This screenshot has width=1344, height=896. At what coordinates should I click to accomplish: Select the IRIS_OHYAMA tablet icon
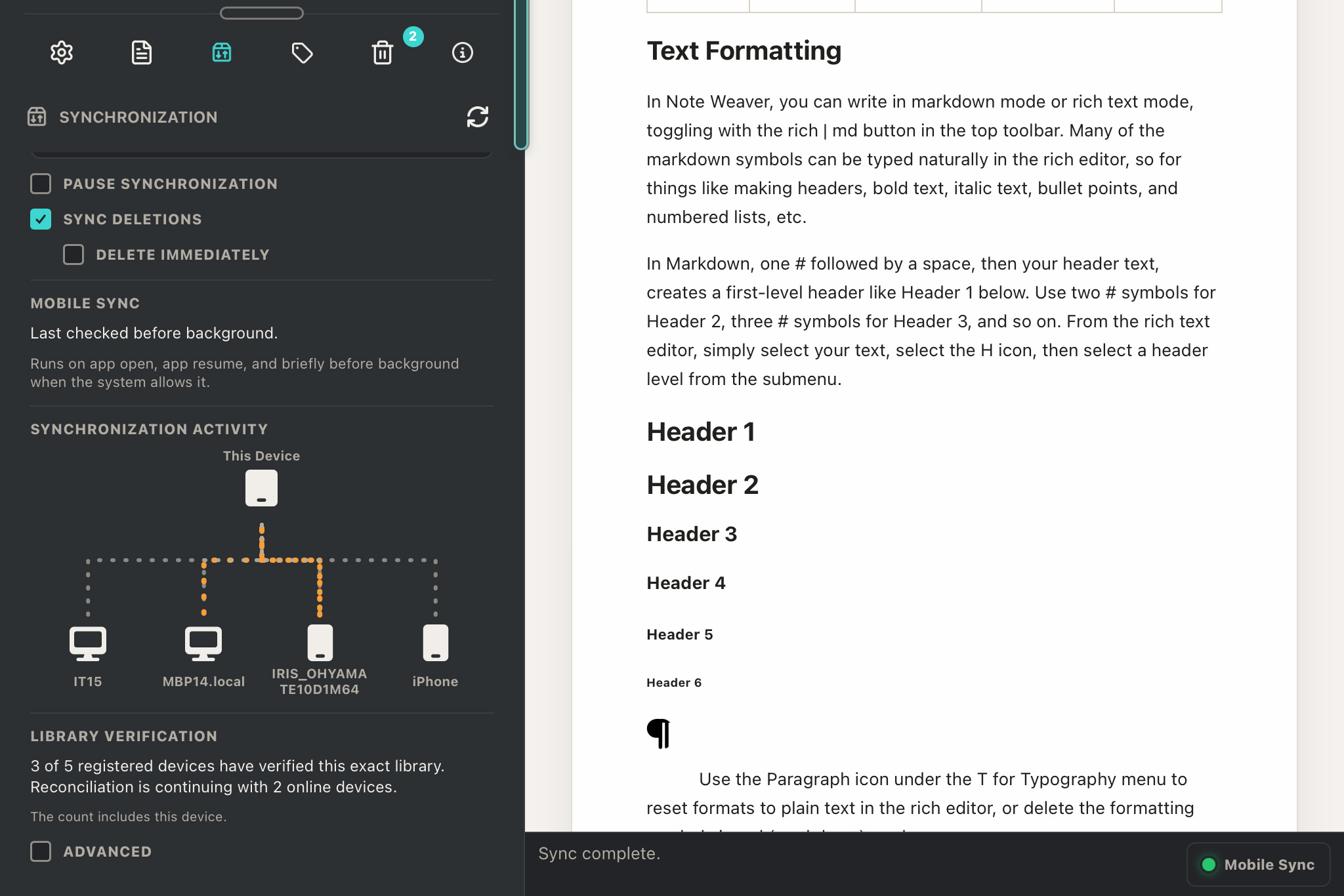(320, 643)
